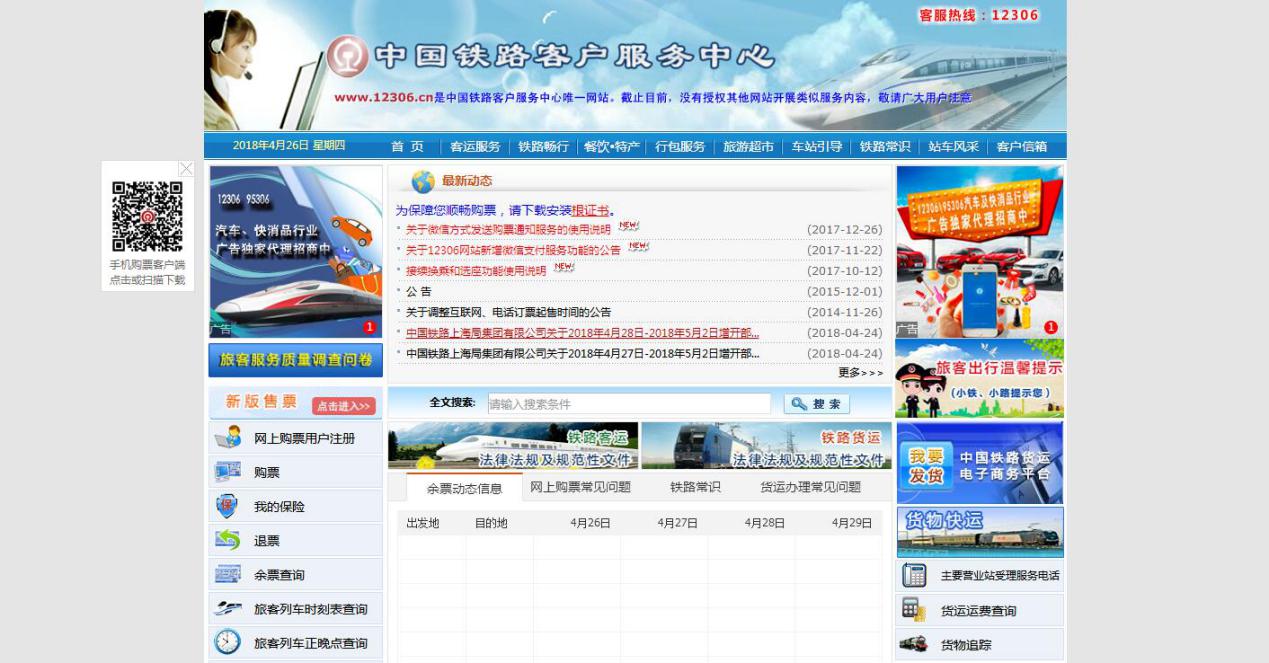Open the 旅游超市 menu
This screenshot has height=663, width=1269.
click(x=748, y=146)
